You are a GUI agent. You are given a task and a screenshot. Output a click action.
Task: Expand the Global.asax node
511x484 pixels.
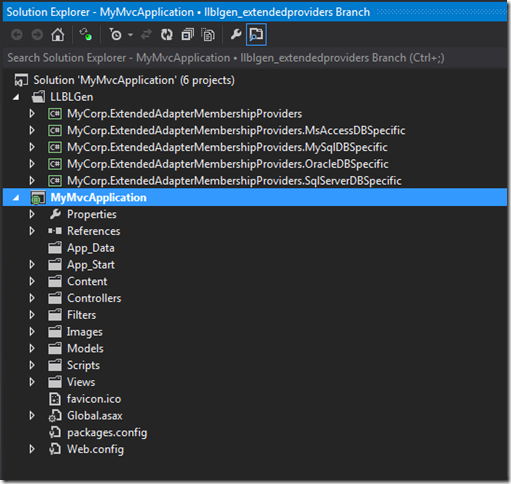[x=32, y=416]
